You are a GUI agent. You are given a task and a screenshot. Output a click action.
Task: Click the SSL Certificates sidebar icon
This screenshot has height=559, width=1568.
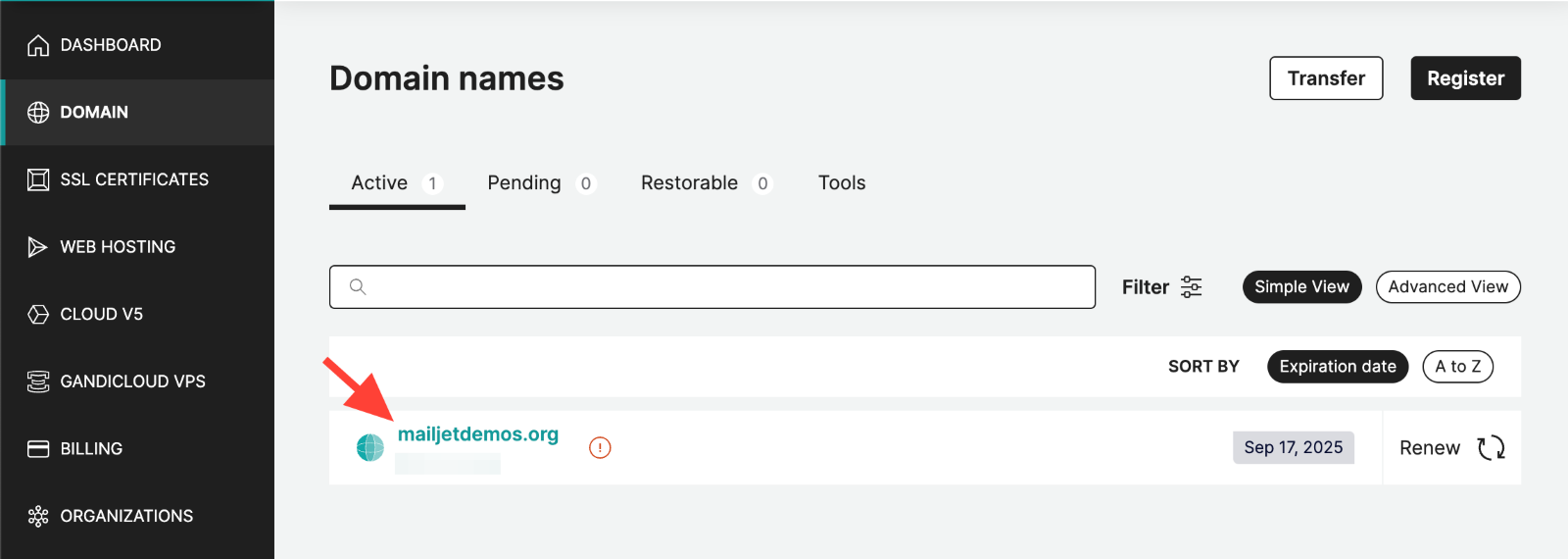[38, 179]
